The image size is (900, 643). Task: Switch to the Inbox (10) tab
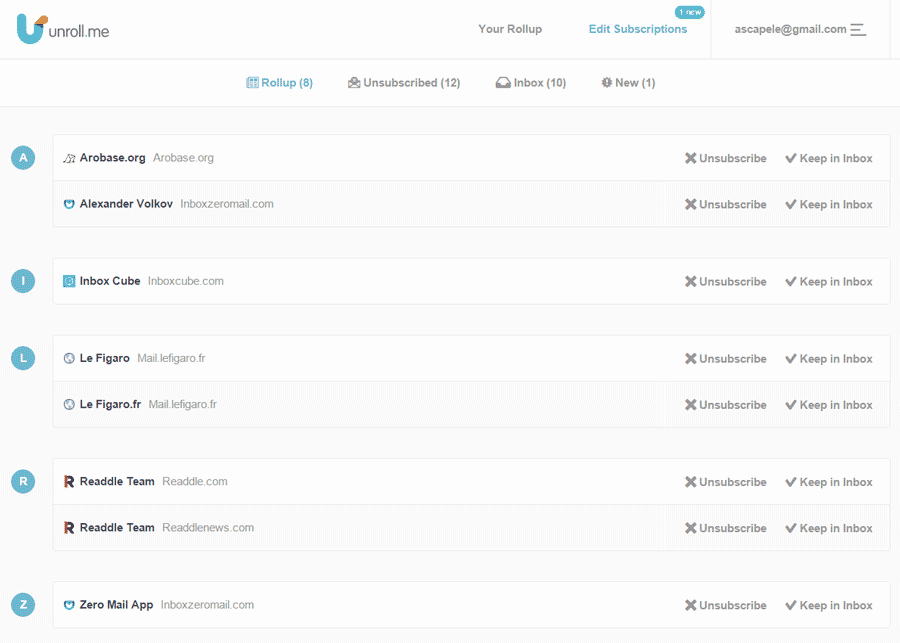coord(531,83)
